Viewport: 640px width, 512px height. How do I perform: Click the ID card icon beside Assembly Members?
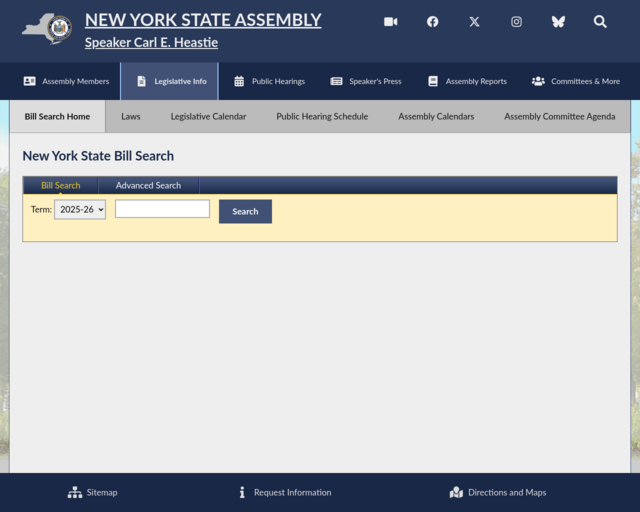[x=29, y=81]
